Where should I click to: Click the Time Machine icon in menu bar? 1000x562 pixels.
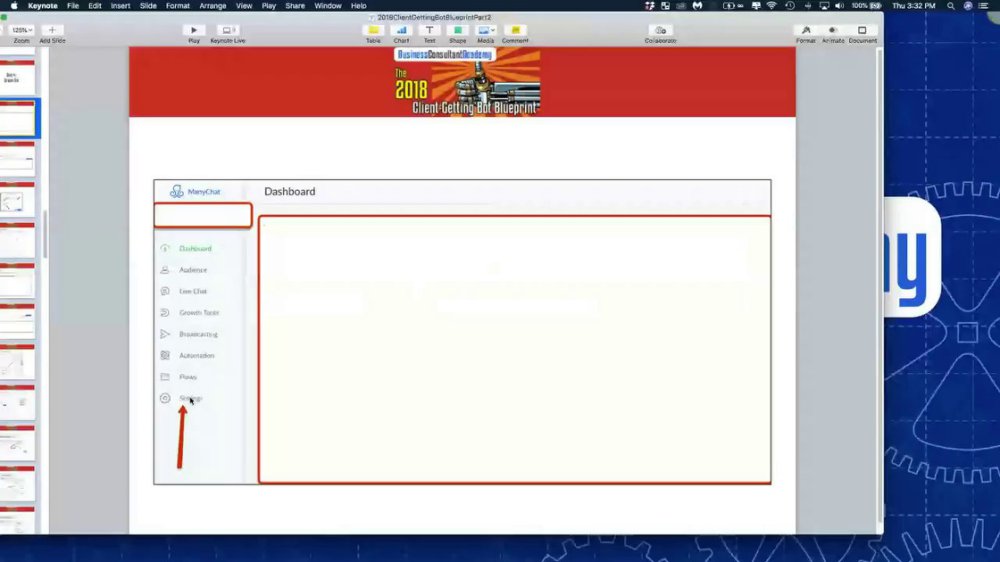point(790,6)
